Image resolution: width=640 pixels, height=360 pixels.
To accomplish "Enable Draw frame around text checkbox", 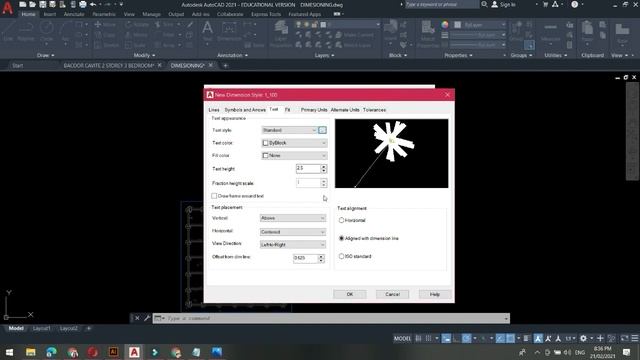I will pos(214,196).
